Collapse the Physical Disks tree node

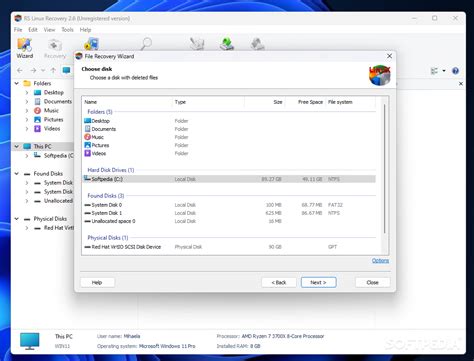click(x=17, y=219)
